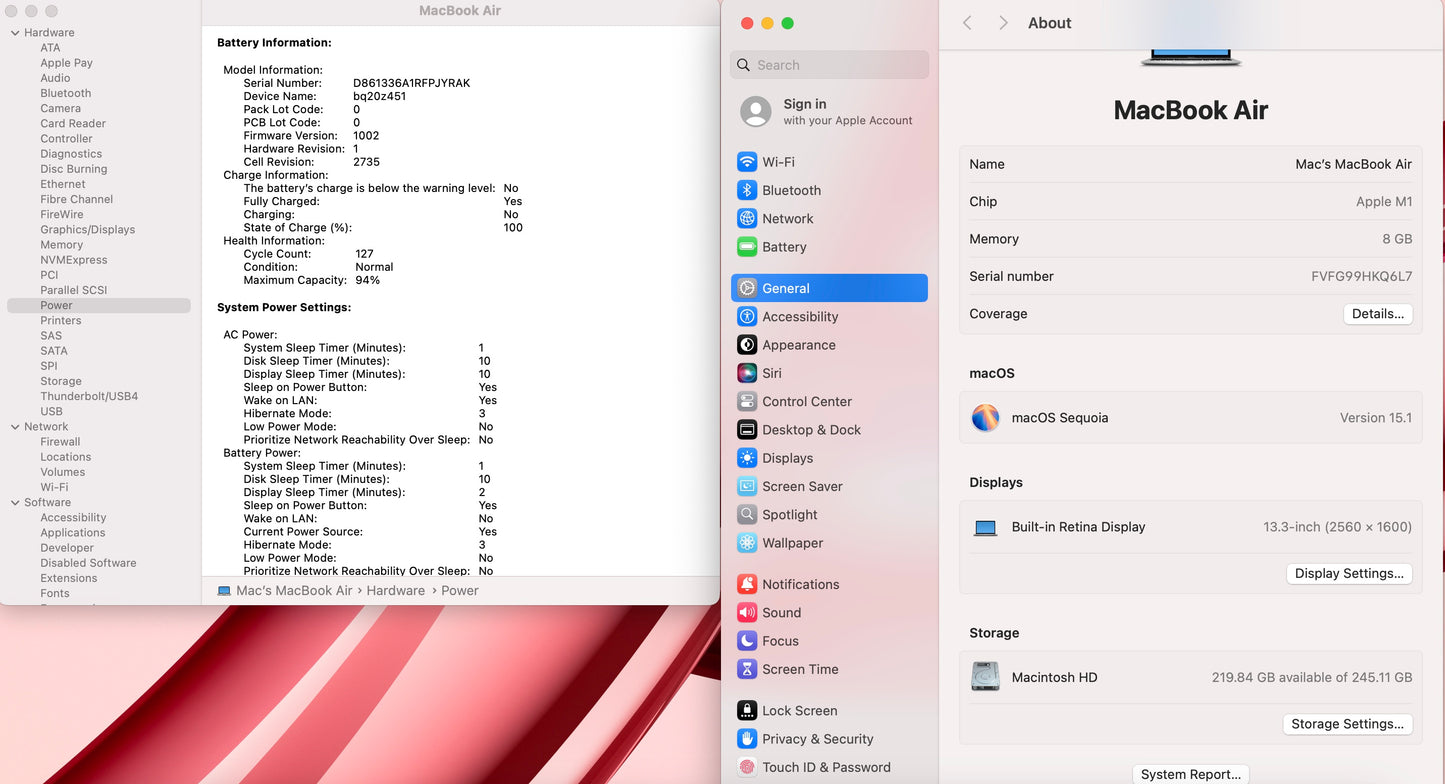The width and height of the screenshot is (1445, 784).
Task: Select Memory in the Hardware list
Action: point(61,245)
